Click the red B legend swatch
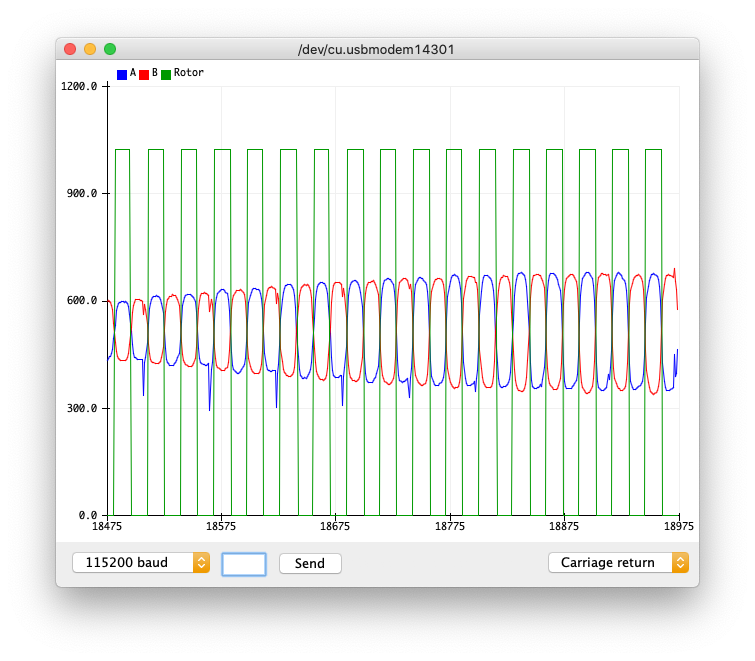The image size is (755, 661). [143, 74]
